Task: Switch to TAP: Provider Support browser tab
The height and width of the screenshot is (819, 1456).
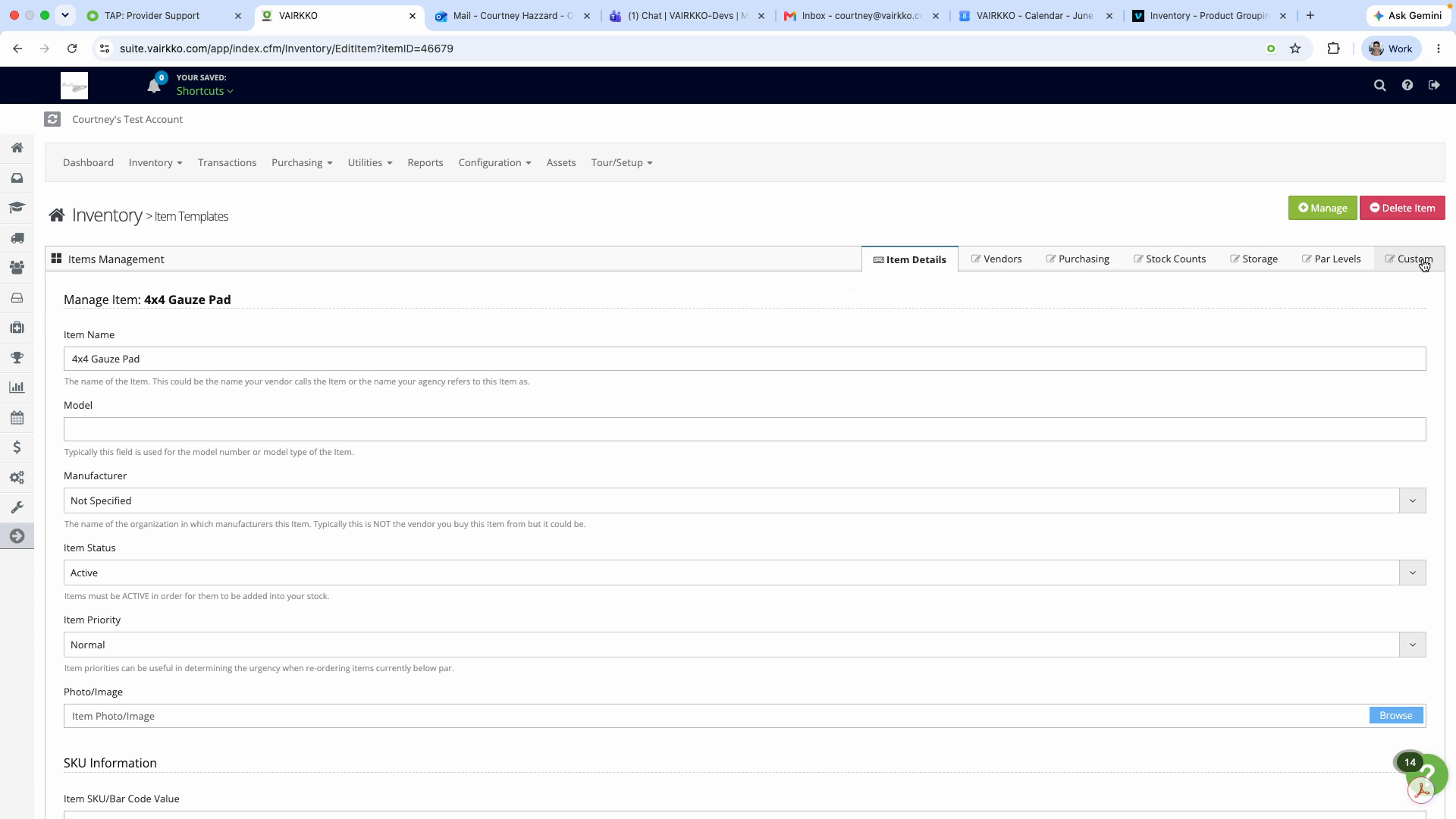Action: click(x=163, y=15)
